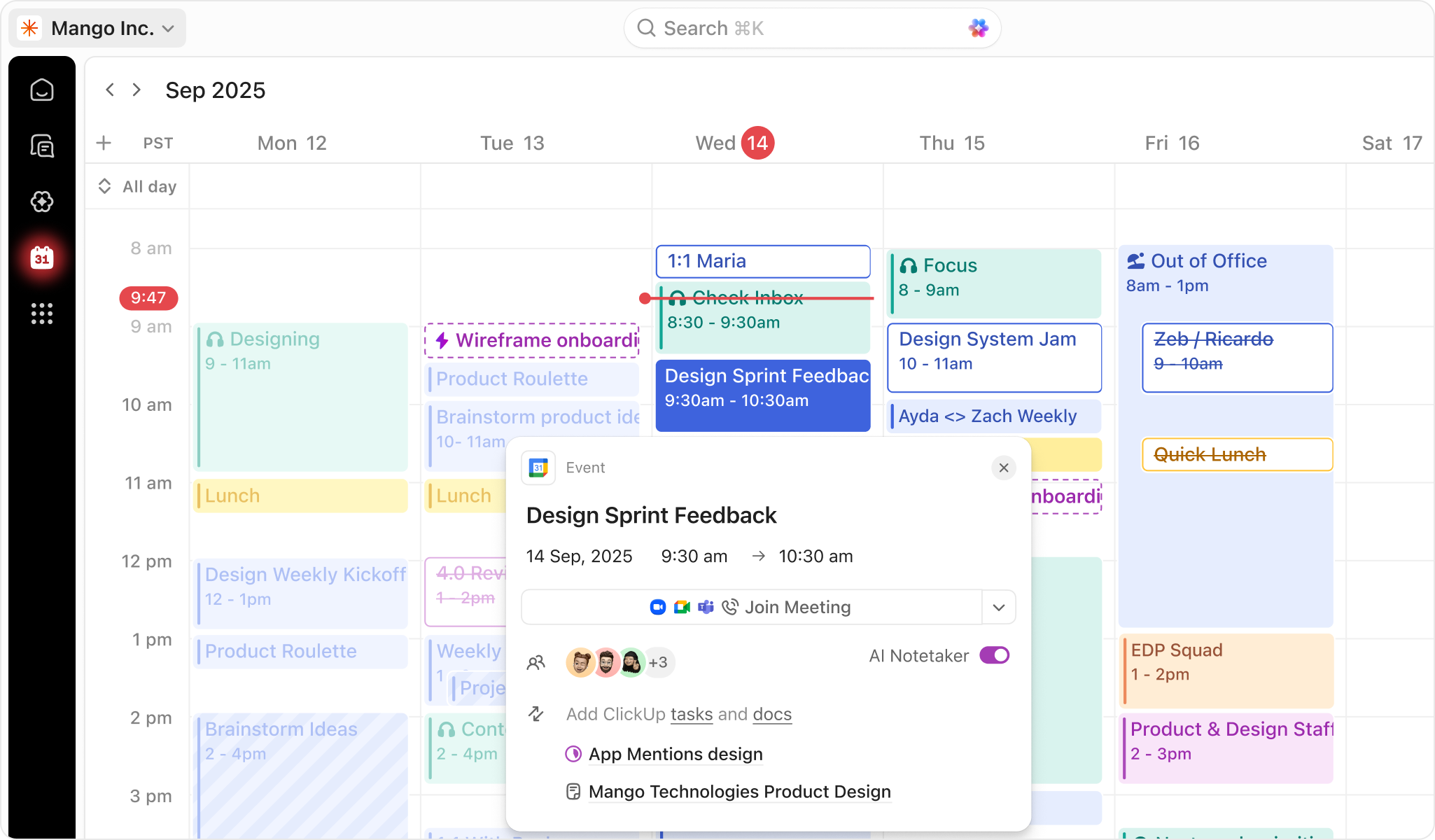This screenshot has height=840, width=1435.
Task: Open the Chat icon in the sidebar
Action: tap(43, 146)
